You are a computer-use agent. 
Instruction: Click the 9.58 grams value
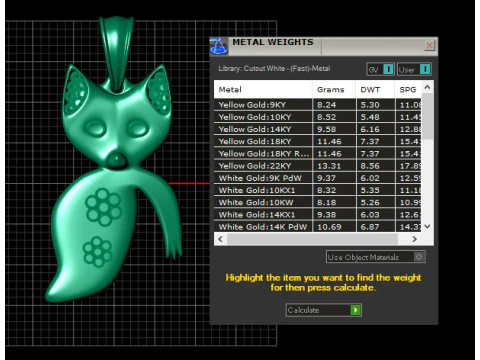pos(326,129)
